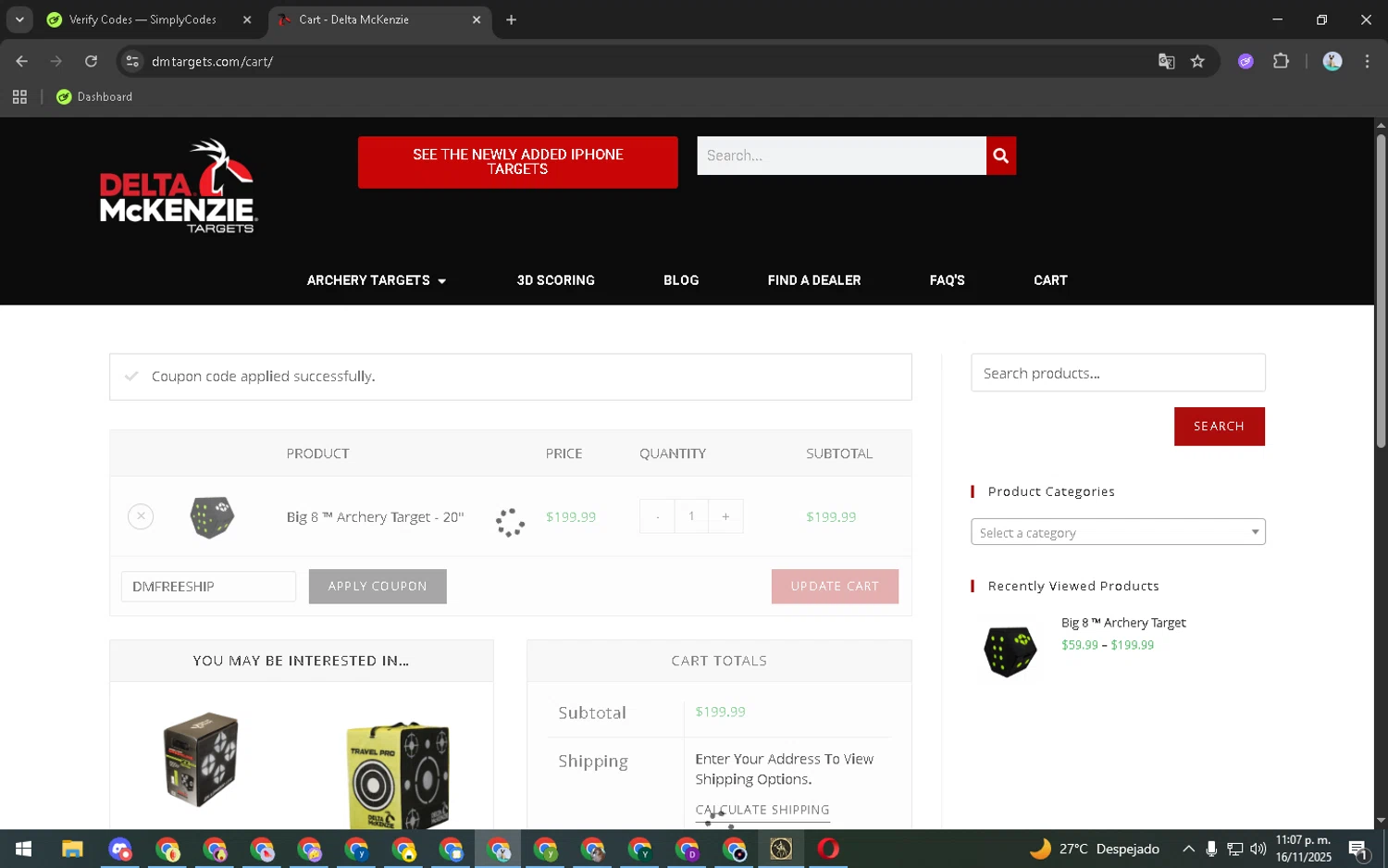Open the Calculate Shipping link

tap(762, 810)
